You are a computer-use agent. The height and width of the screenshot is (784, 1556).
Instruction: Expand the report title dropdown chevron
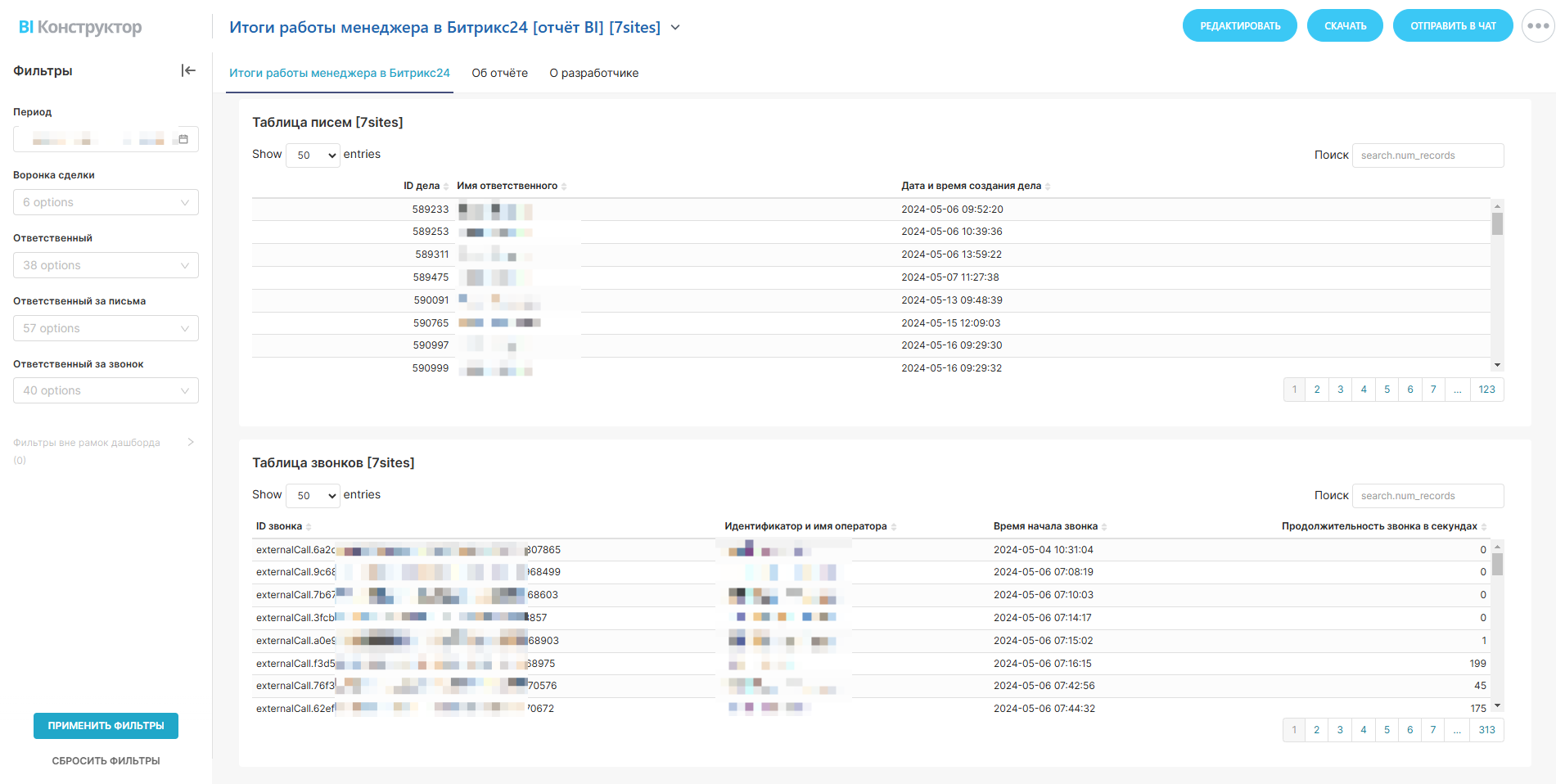pos(675,28)
